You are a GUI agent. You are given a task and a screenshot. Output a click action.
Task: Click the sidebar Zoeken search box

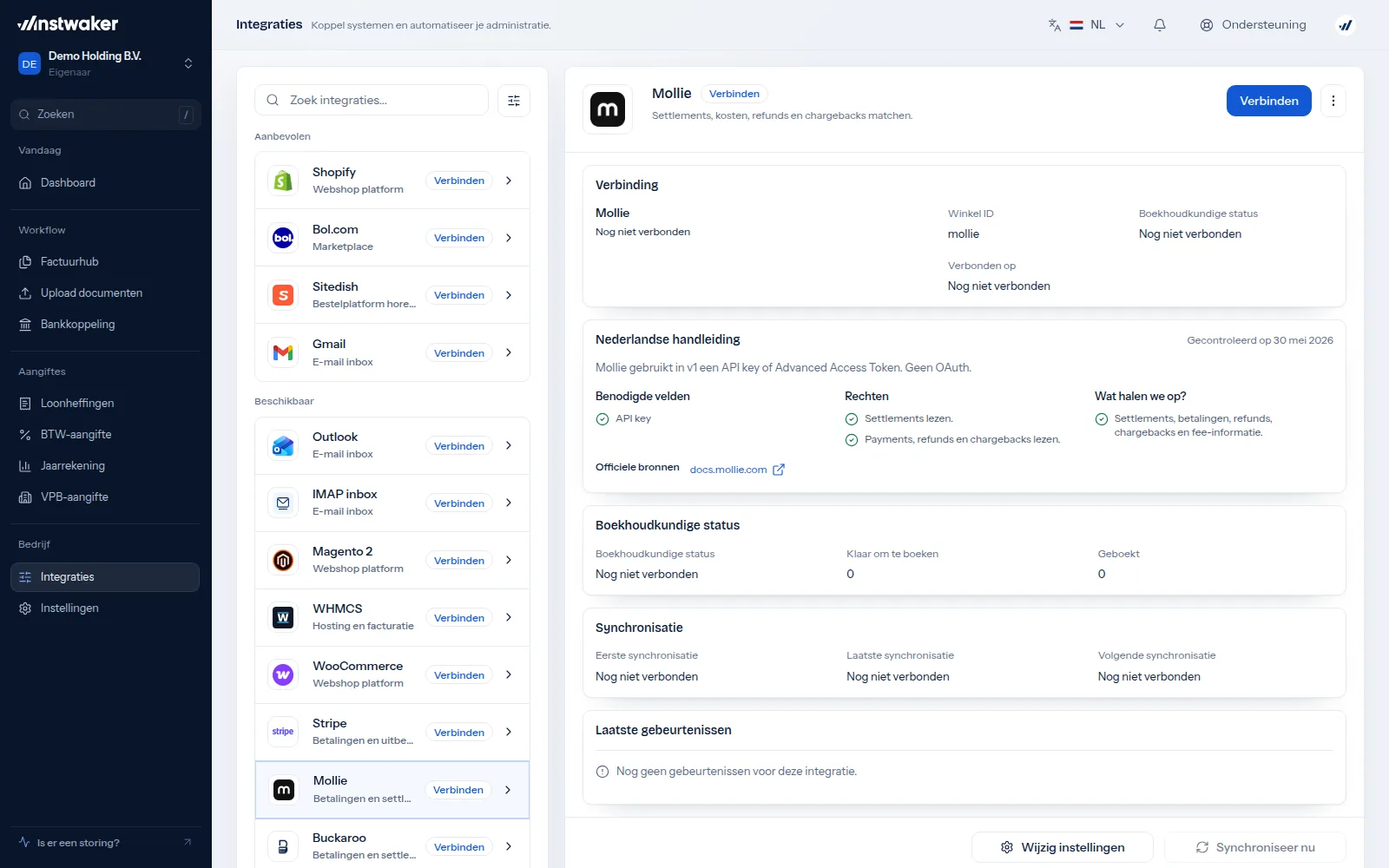[106, 115]
